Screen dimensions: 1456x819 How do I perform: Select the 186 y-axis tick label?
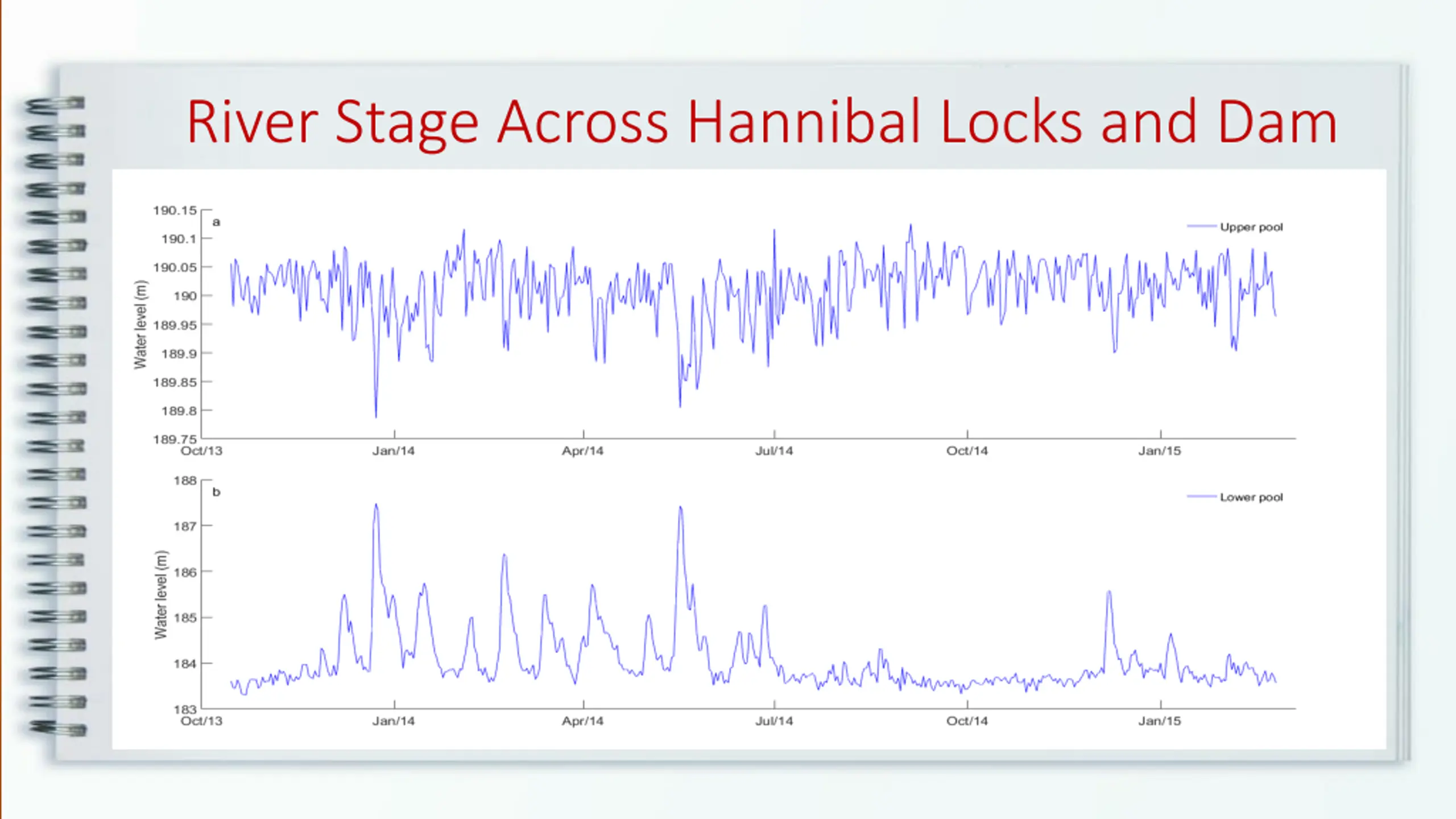185,572
